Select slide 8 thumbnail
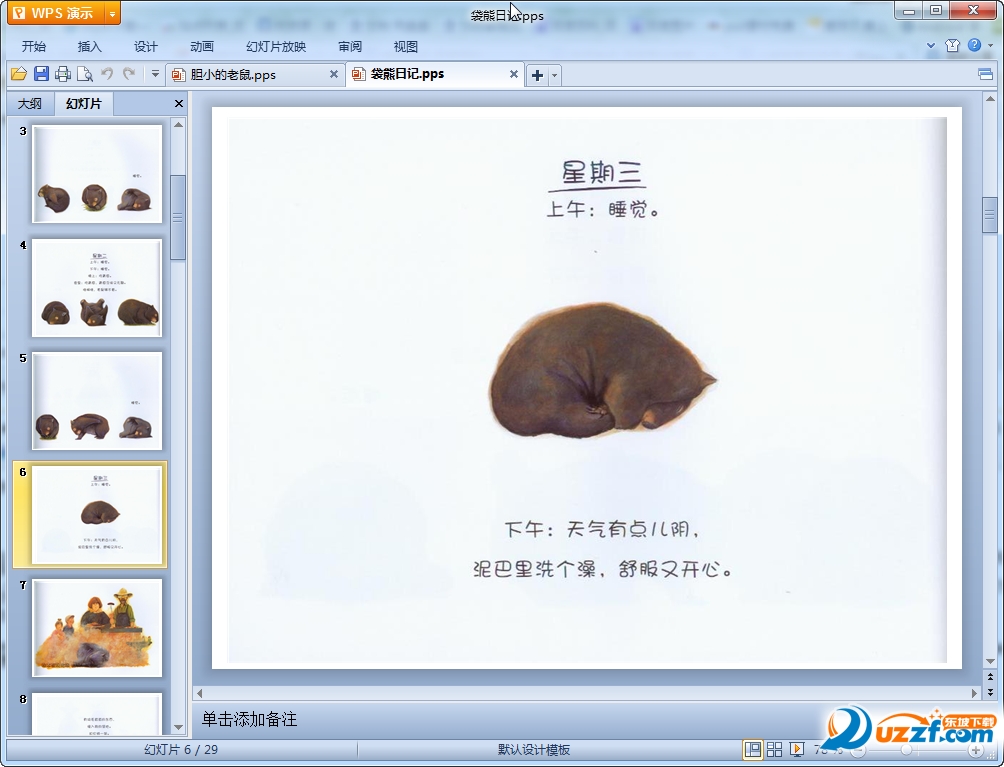The image size is (1004, 767). (x=97, y=714)
